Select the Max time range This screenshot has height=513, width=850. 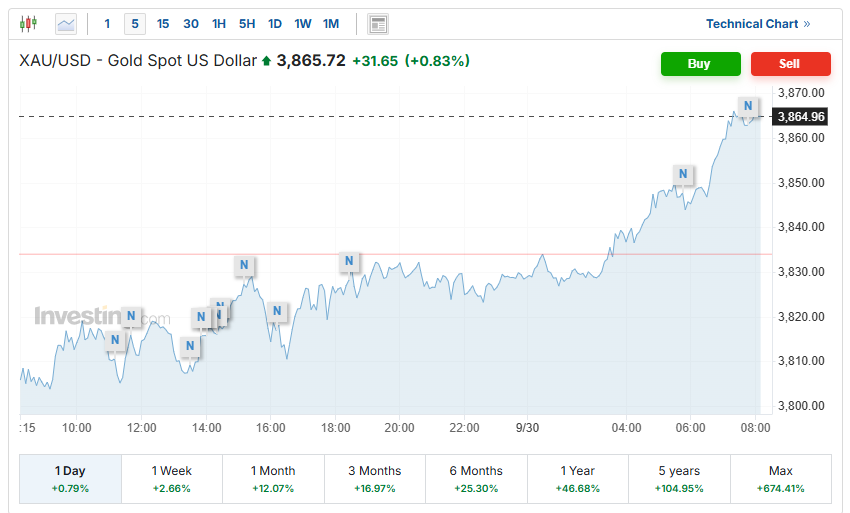tap(780, 479)
